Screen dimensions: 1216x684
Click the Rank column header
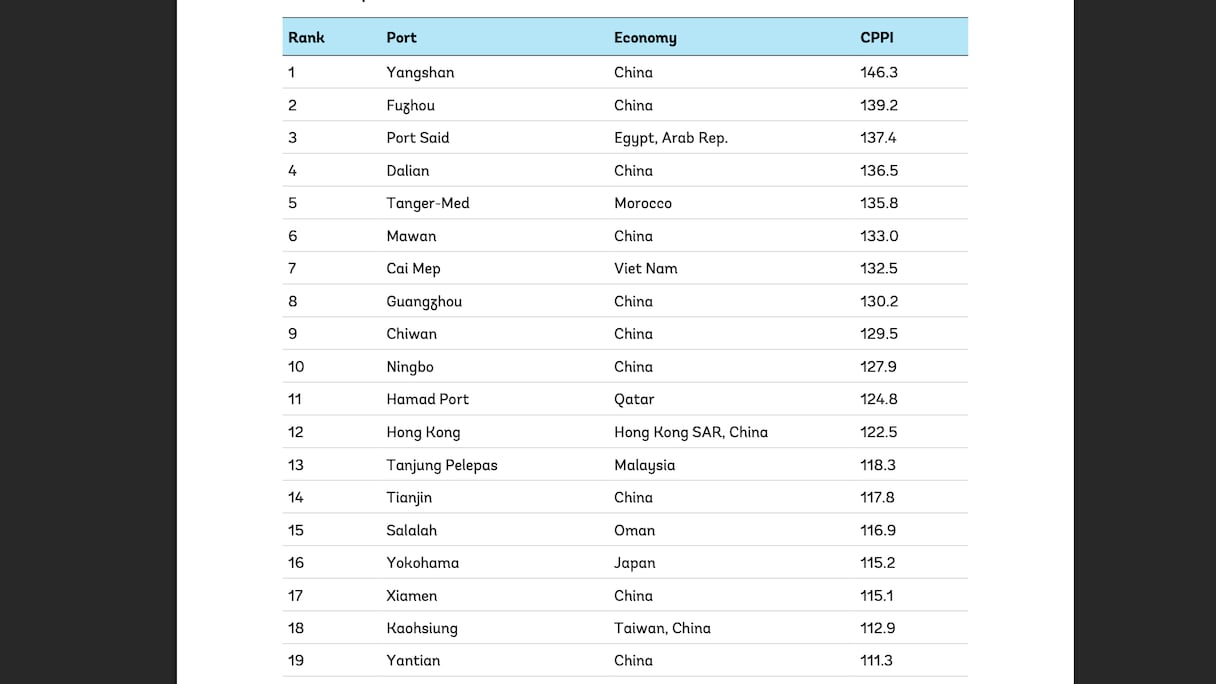tap(306, 38)
